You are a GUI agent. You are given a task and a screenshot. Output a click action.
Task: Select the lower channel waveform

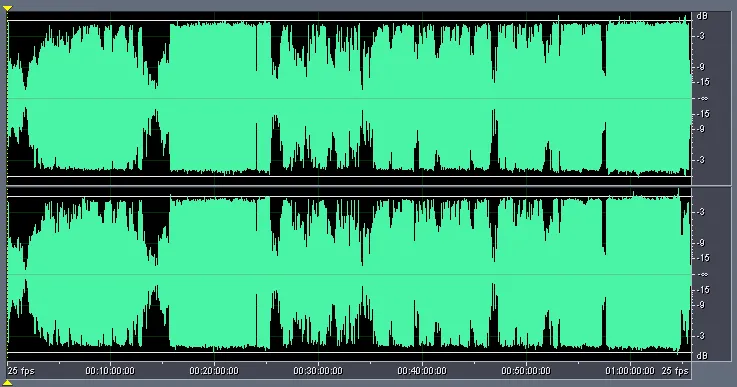tap(349, 275)
